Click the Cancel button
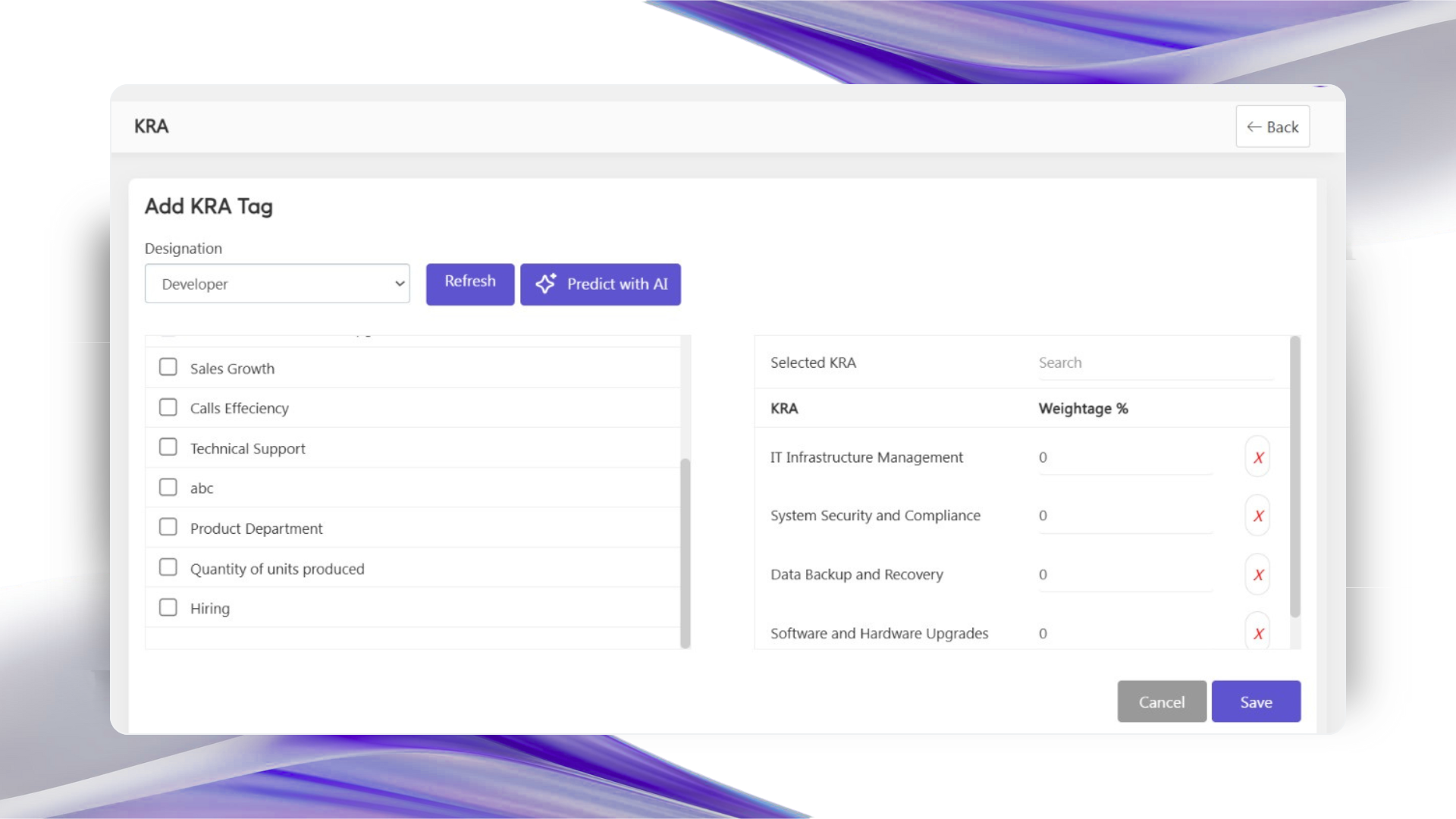This screenshot has height=819, width=1456. (1161, 701)
